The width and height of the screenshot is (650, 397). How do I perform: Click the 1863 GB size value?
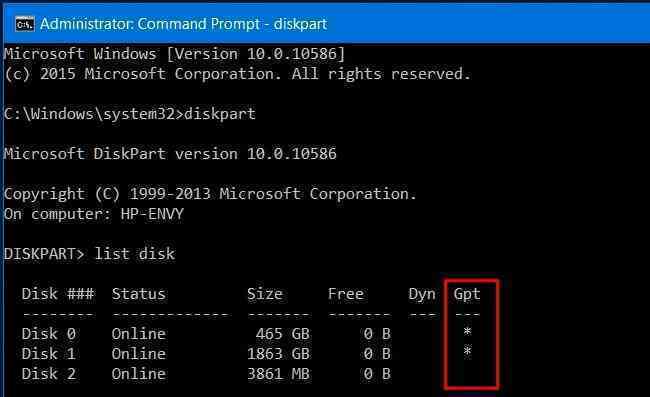point(278,353)
